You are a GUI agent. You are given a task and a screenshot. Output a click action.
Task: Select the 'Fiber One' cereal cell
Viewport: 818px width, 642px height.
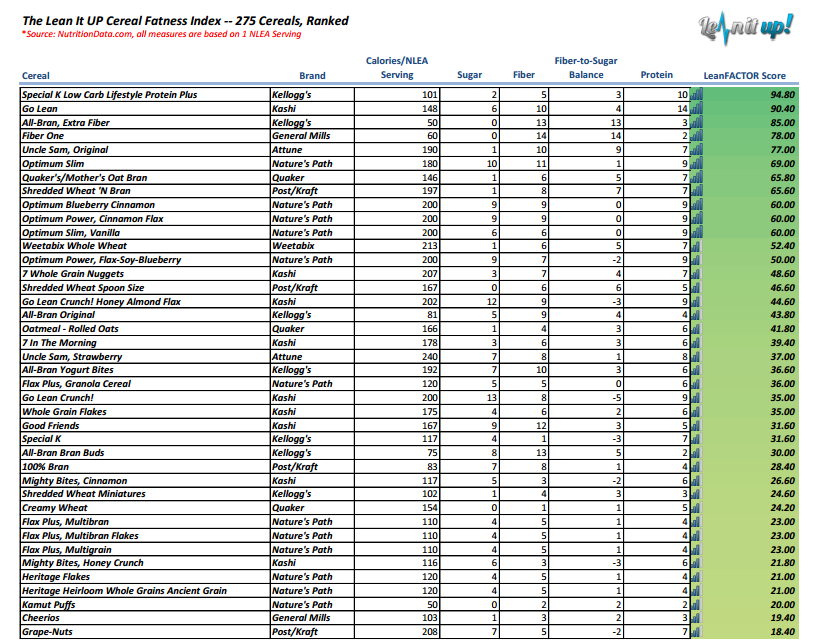coord(146,136)
